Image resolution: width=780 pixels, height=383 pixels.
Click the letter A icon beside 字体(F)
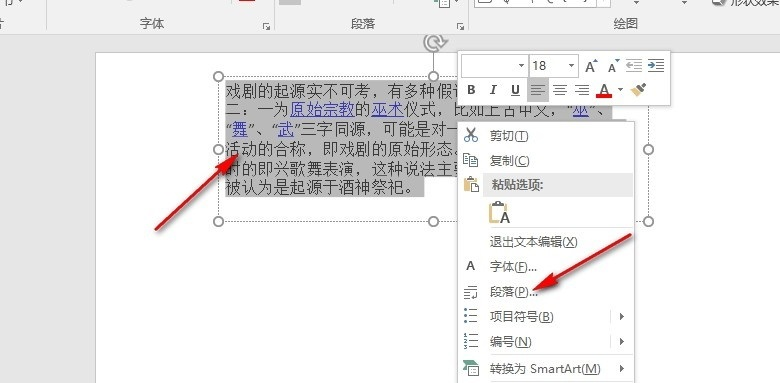(471, 266)
